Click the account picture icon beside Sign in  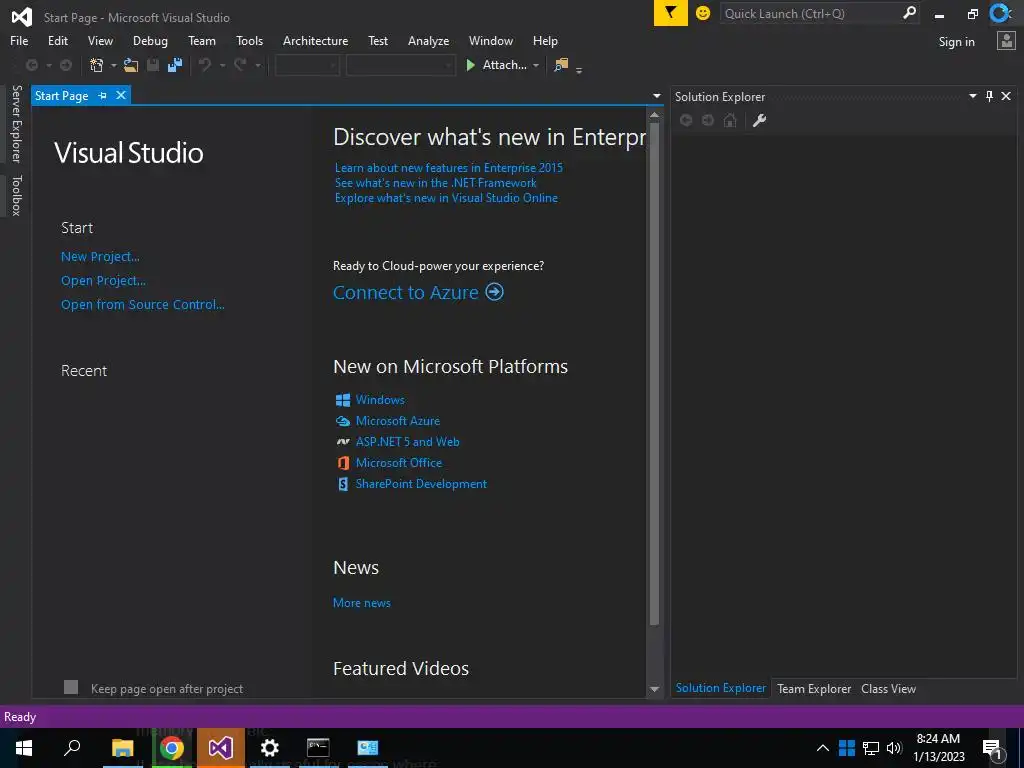coord(1006,41)
